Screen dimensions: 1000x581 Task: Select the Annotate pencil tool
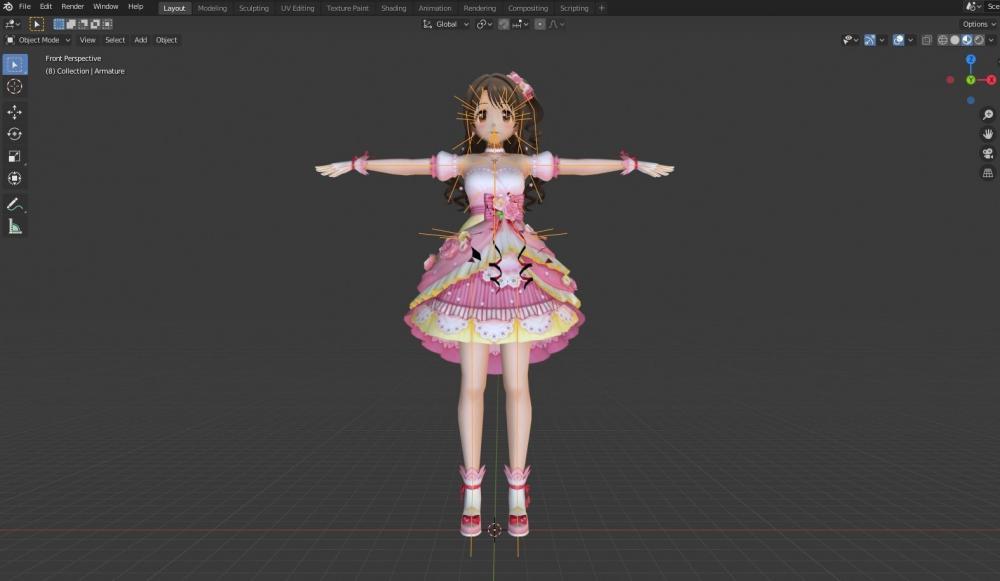pyautogui.click(x=15, y=204)
